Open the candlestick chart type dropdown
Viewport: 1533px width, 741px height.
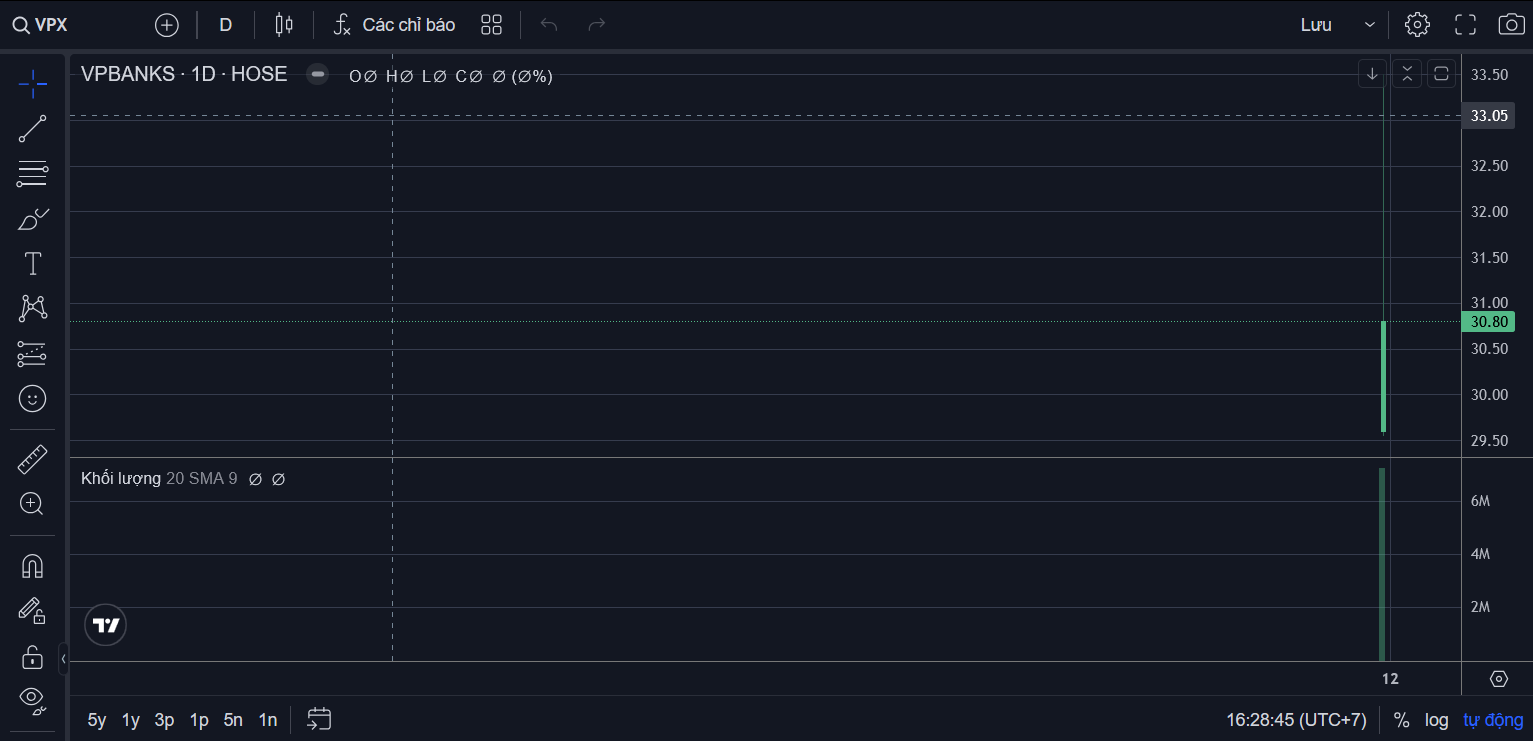[285, 25]
